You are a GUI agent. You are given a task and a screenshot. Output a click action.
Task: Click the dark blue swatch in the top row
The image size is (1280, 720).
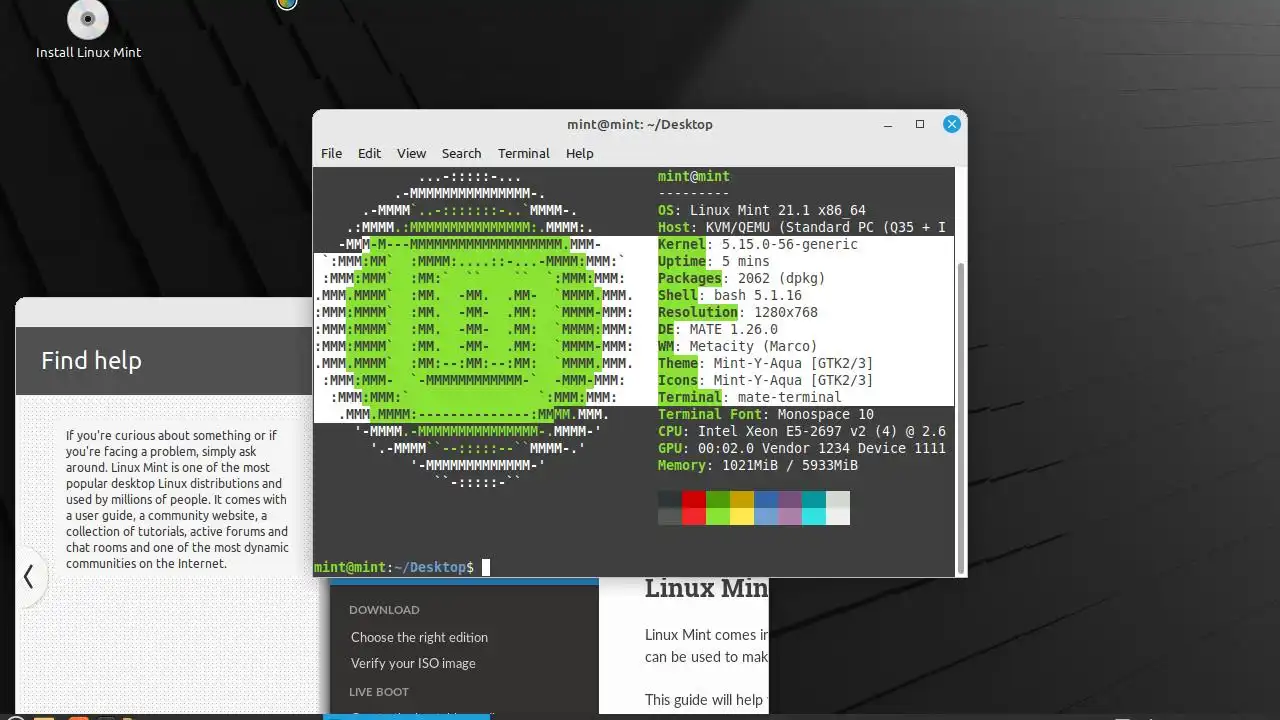point(766,499)
